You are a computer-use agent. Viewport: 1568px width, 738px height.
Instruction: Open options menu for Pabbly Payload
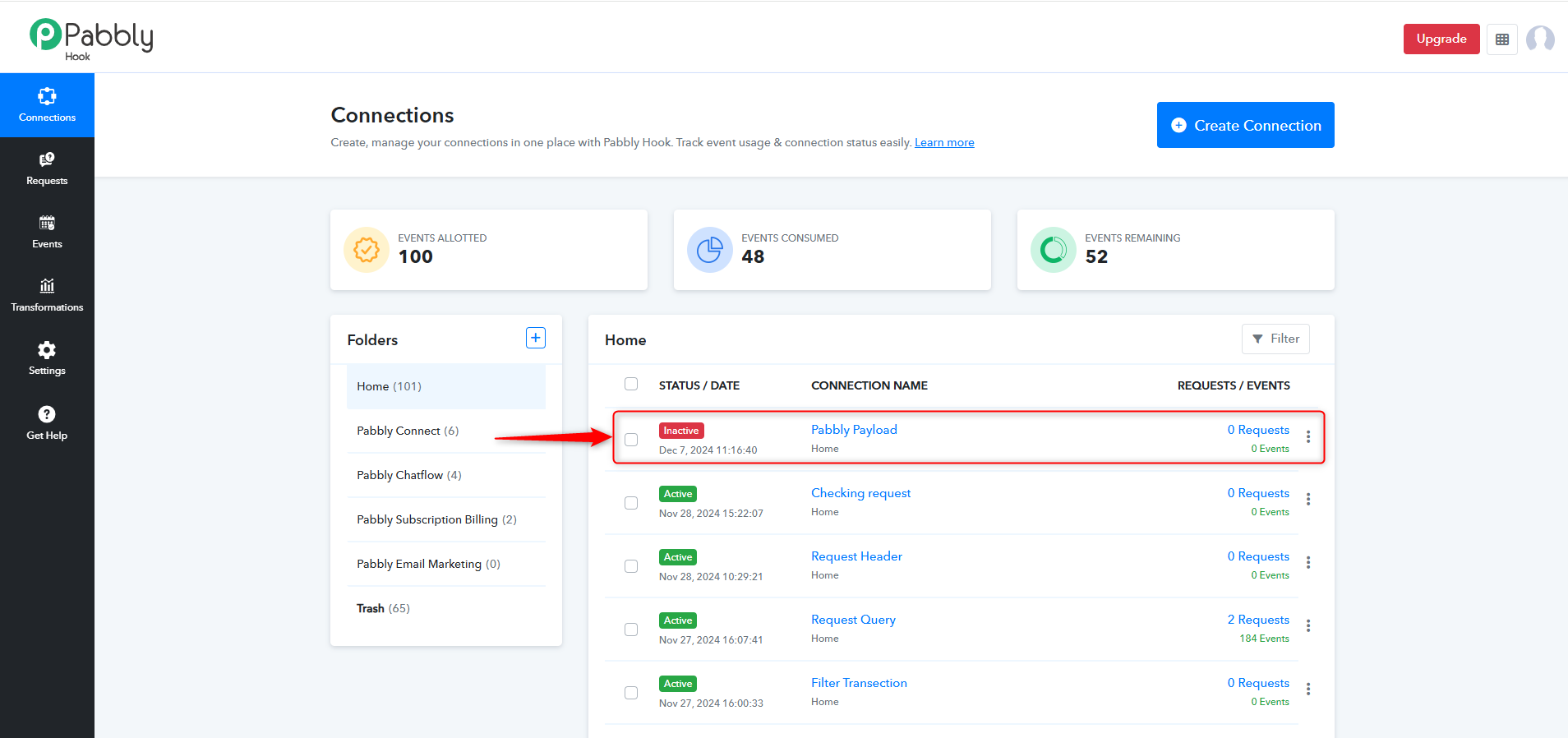click(1308, 437)
